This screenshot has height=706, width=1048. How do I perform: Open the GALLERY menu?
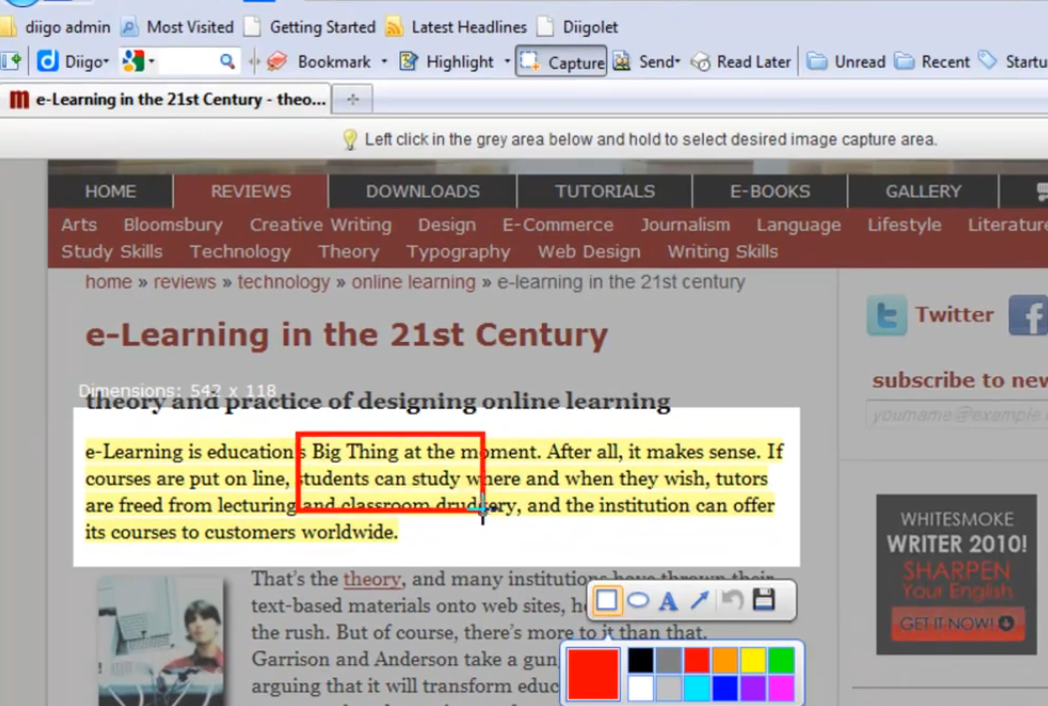tap(923, 191)
